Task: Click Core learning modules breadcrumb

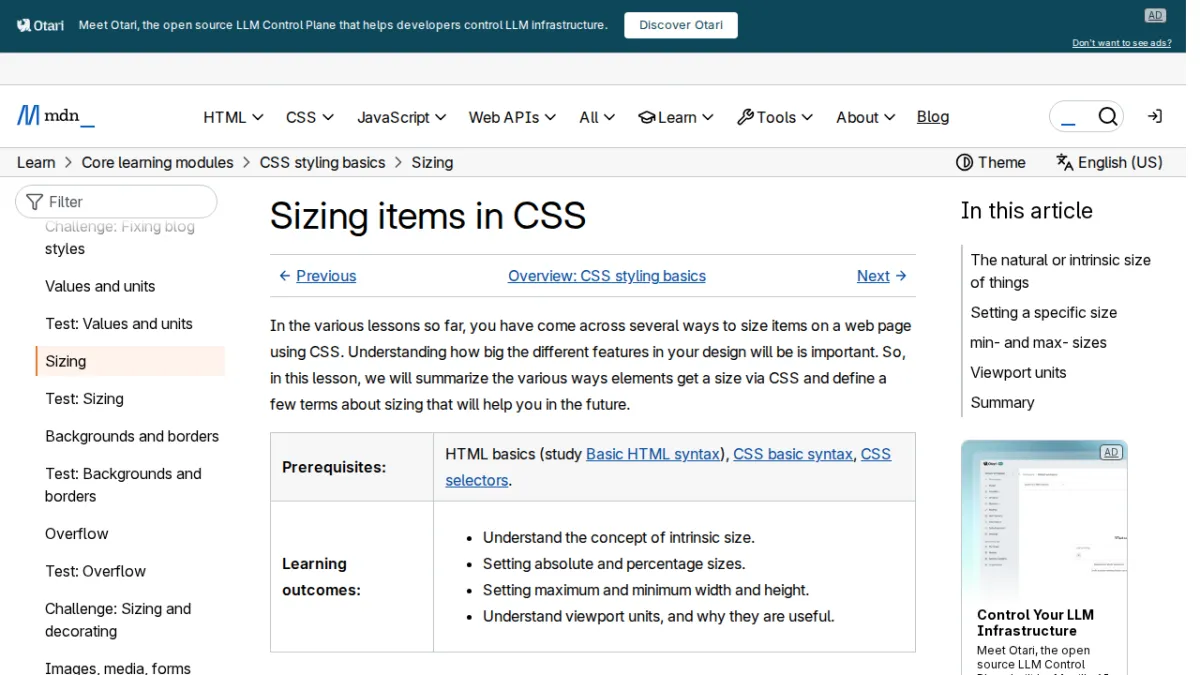Action: point(157,162)
